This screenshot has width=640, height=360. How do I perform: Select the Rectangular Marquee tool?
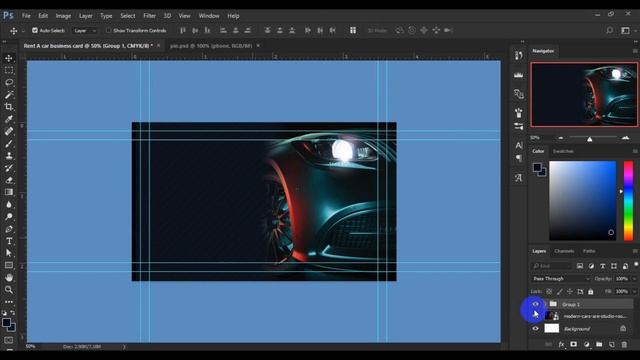(9, 70)
